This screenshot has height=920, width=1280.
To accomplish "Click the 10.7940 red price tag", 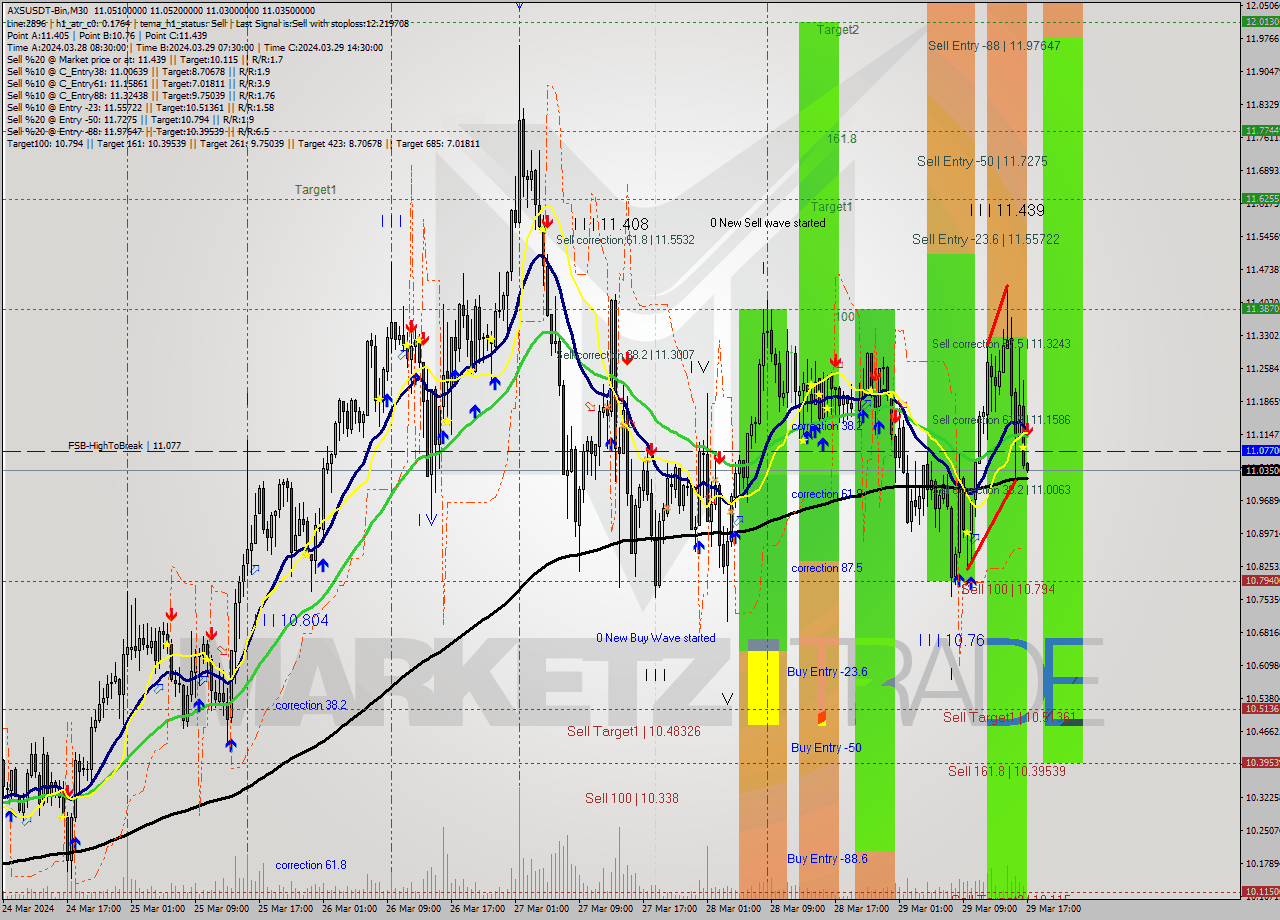I will point(1261,581).
